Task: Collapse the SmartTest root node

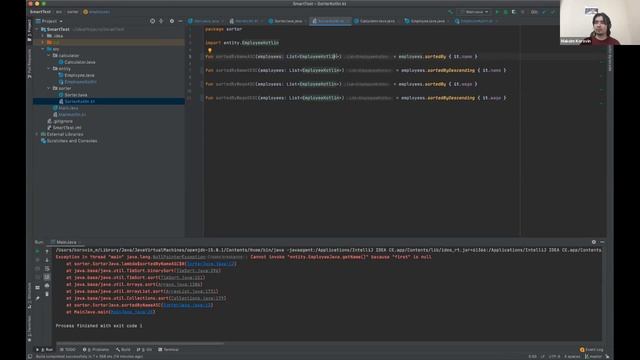Action: point(37,29)
